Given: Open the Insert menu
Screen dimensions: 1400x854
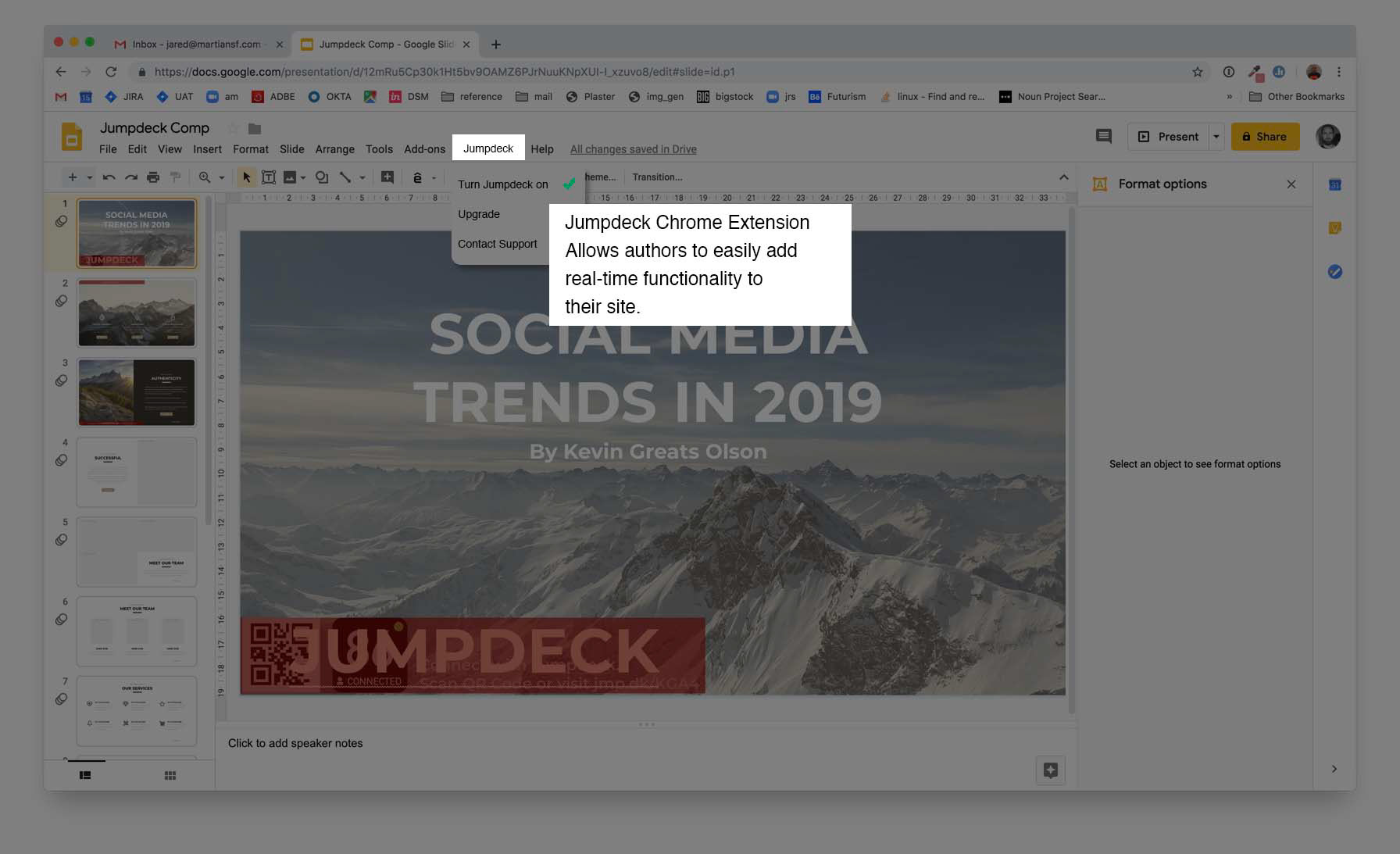Looking at the screenshot, I should click(x=207, y=149).
